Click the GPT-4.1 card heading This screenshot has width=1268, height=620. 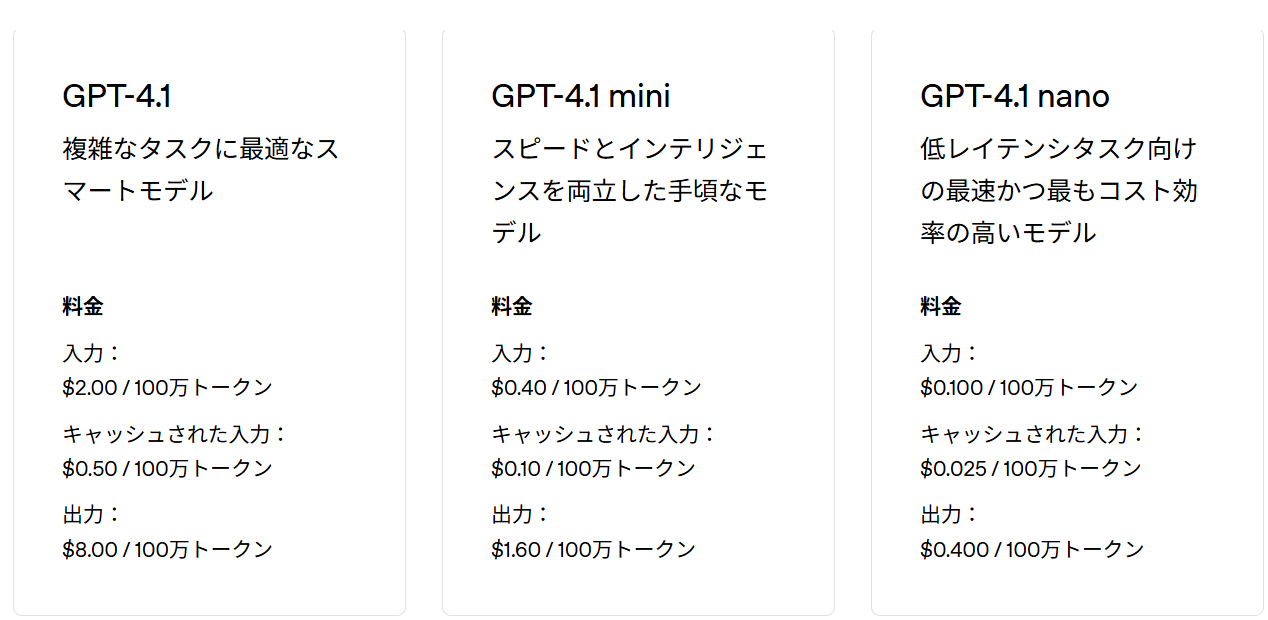pos(117,96)
